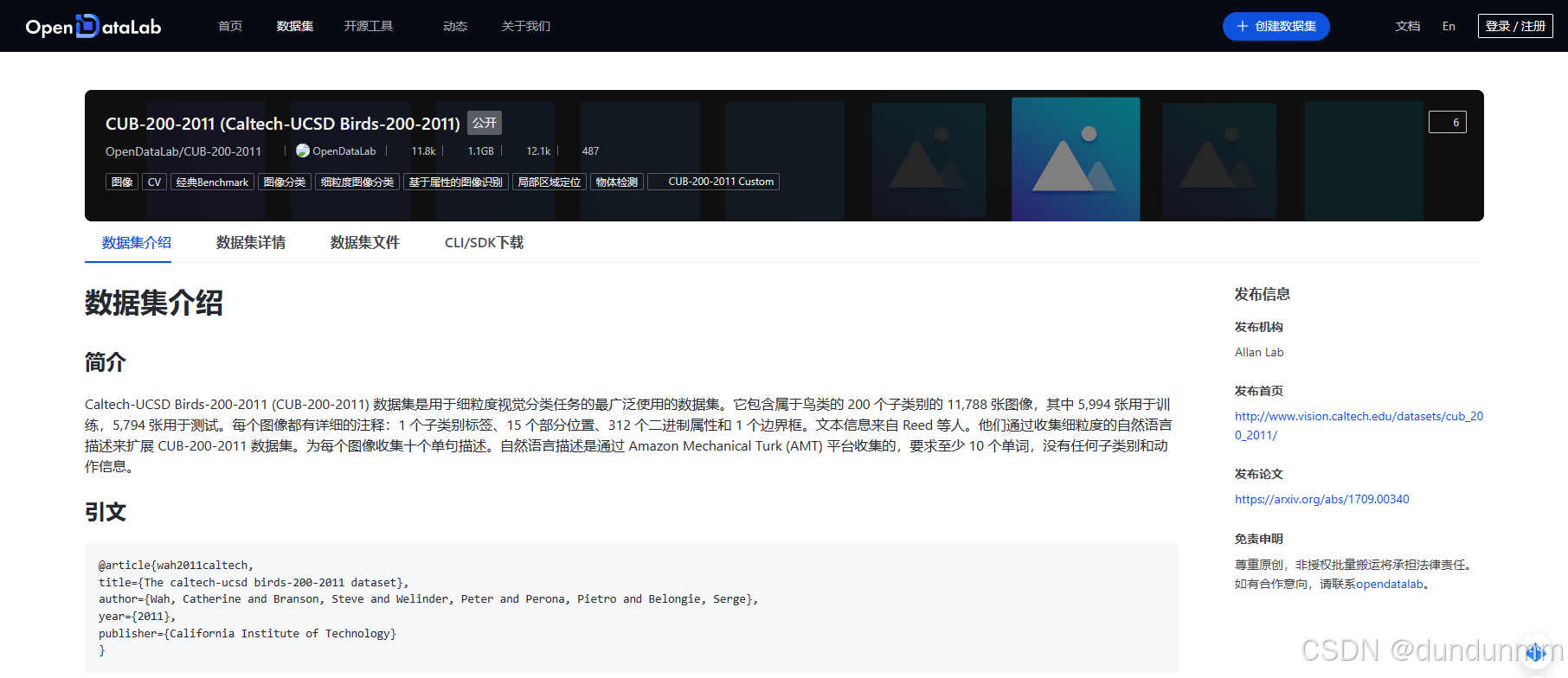
Task: Select the 基于属性的图像识别 tag
Action: click(x=456, y=182)
